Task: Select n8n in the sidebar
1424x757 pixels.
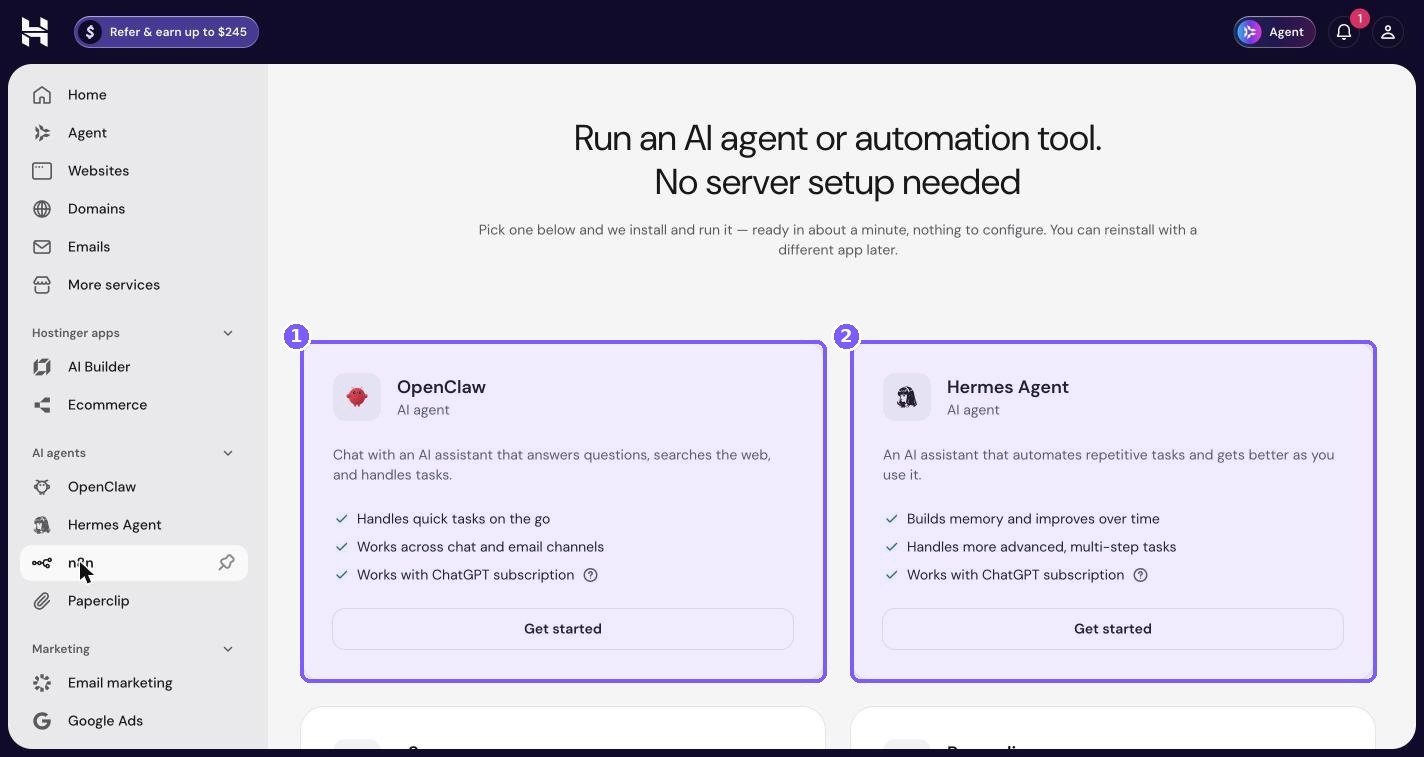Action: [134, 563]
